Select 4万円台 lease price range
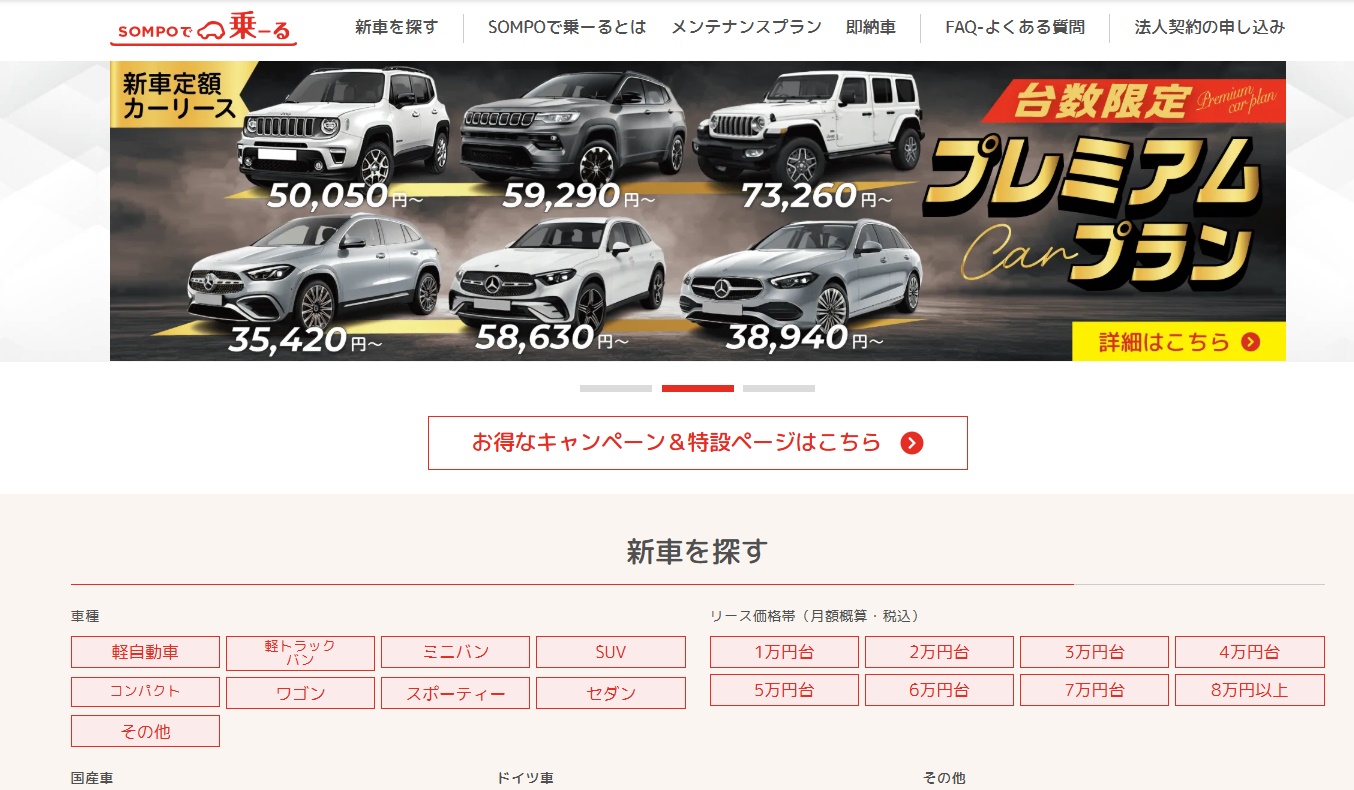Image resolution: width=1354 pixels, height=790 pixels. (x=1250, y=652)
